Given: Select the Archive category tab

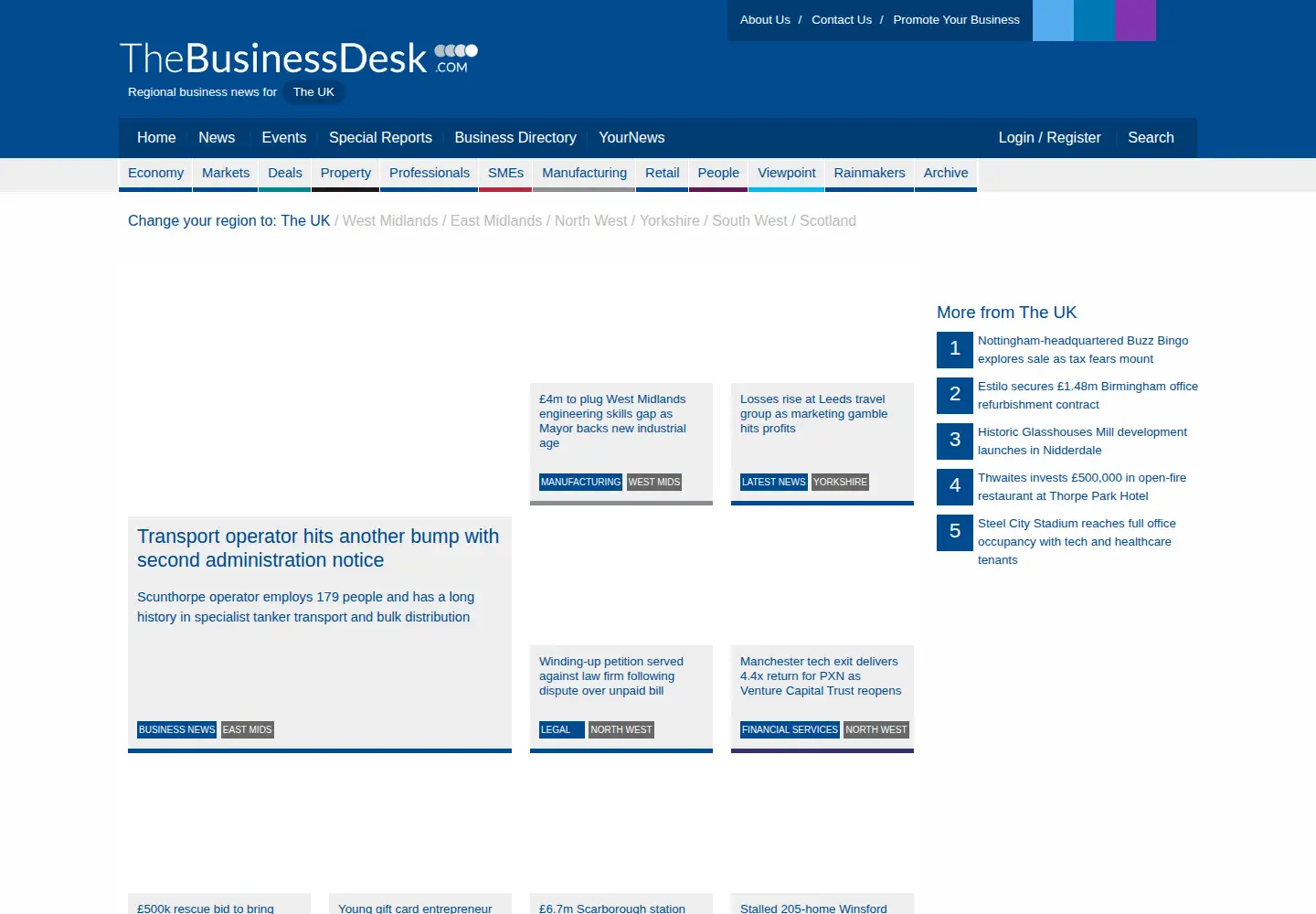Looking at the screenshot, I should (x=946, y=173).
